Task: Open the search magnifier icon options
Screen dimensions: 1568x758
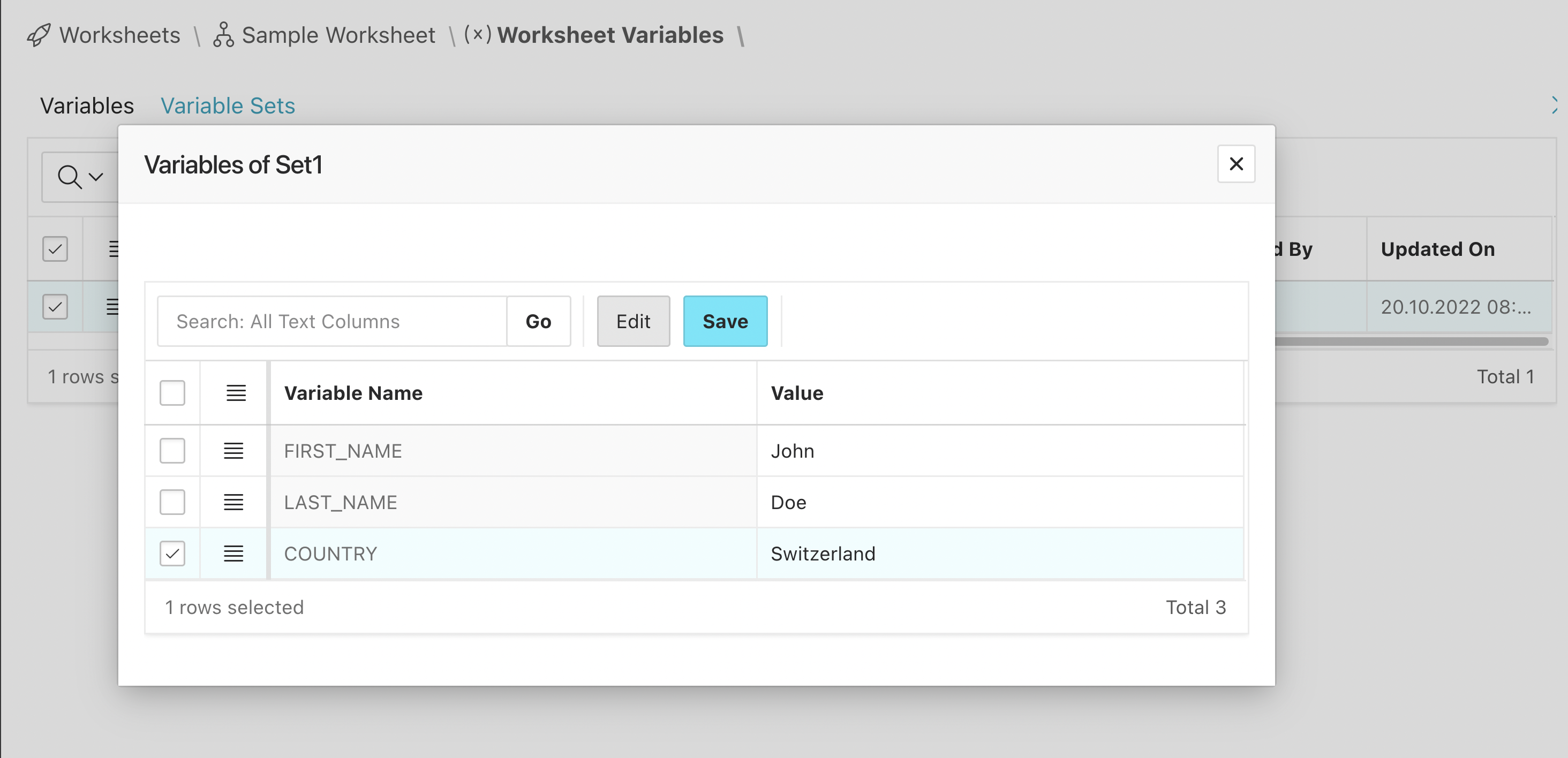Action: coord(70,177)
